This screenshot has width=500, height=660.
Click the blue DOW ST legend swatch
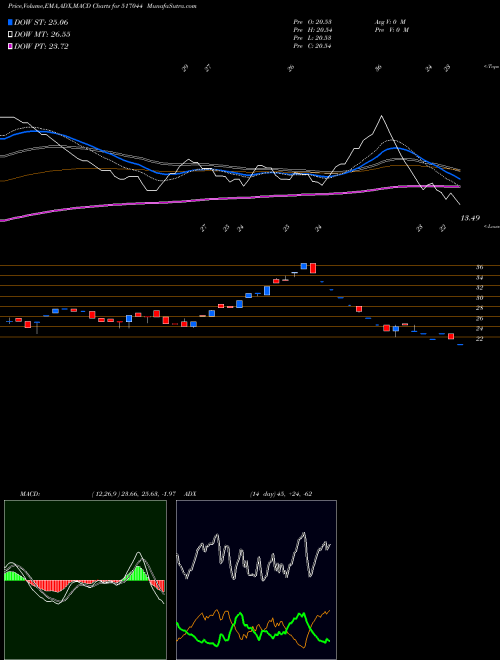point(10,22)
